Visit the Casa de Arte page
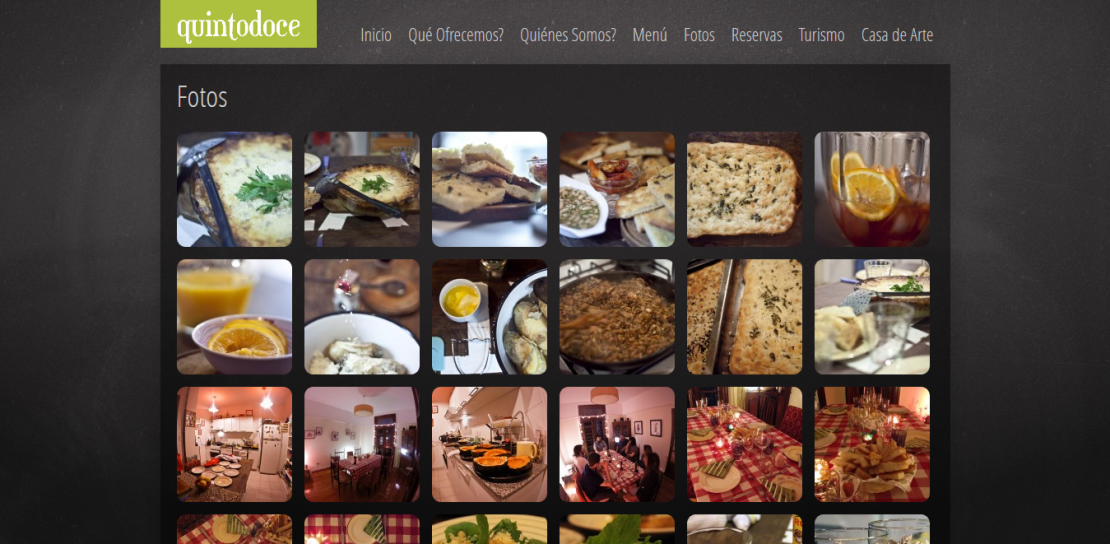The image size is (1110, 544). point(897,35)
